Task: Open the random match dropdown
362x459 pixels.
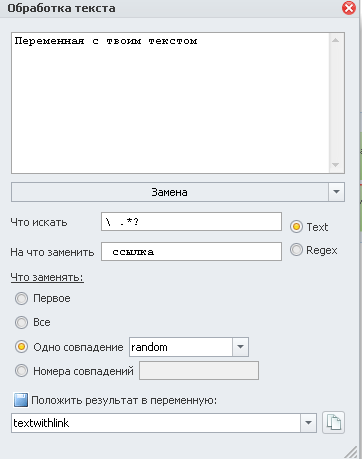Action: click(x=240, y=347)
